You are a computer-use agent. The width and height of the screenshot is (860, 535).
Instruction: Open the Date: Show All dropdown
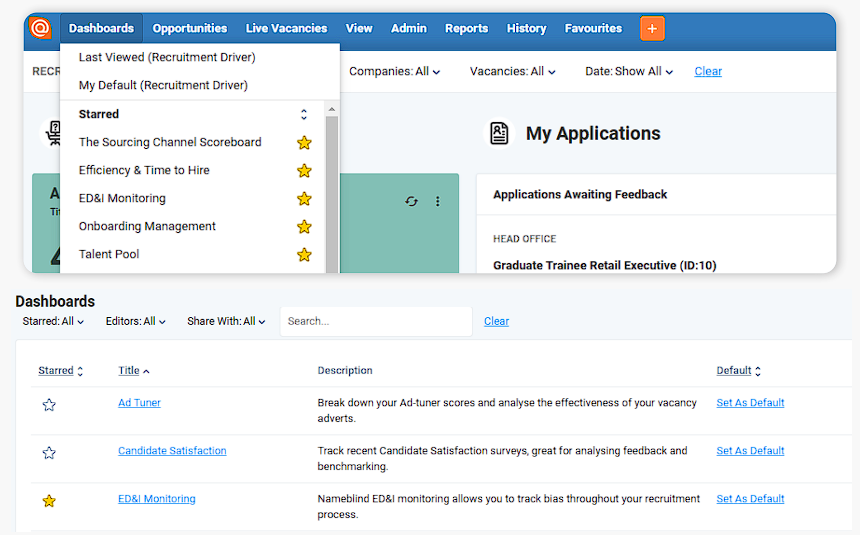pyautogui.click(x=629, y=71)
